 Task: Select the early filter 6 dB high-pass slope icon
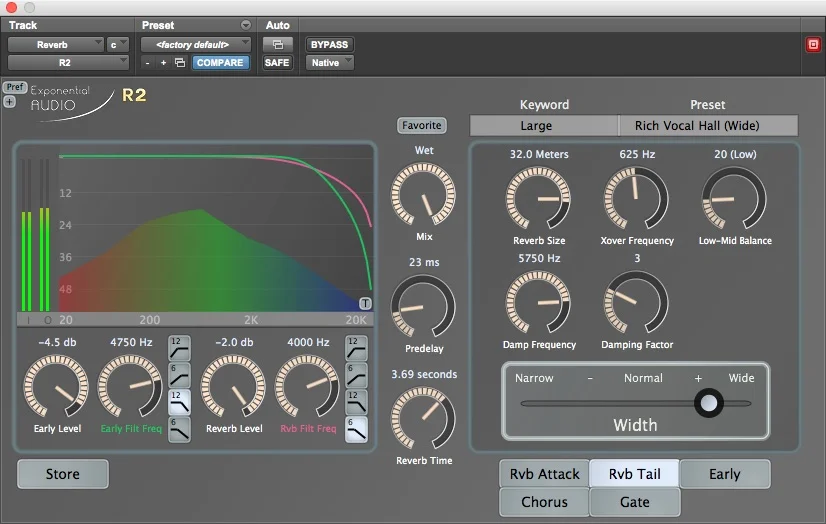(180, 375)
